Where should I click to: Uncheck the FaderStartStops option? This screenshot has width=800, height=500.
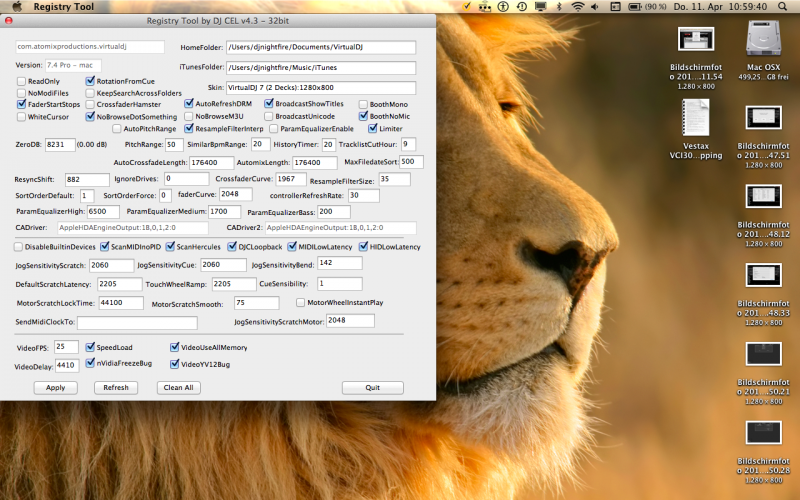[x=20, y=104]
